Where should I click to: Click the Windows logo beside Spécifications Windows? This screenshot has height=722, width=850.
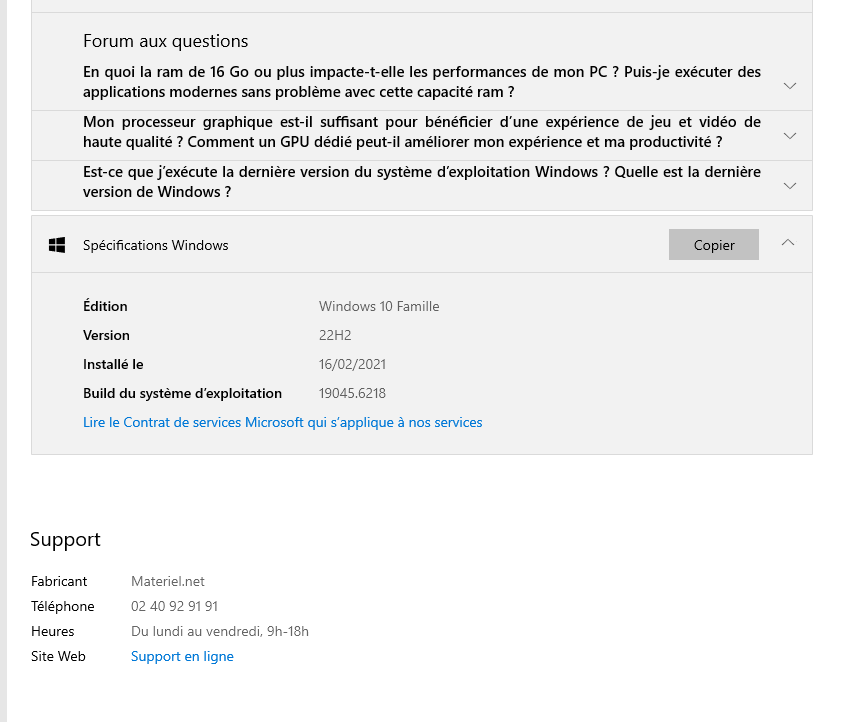click(57, 245)
